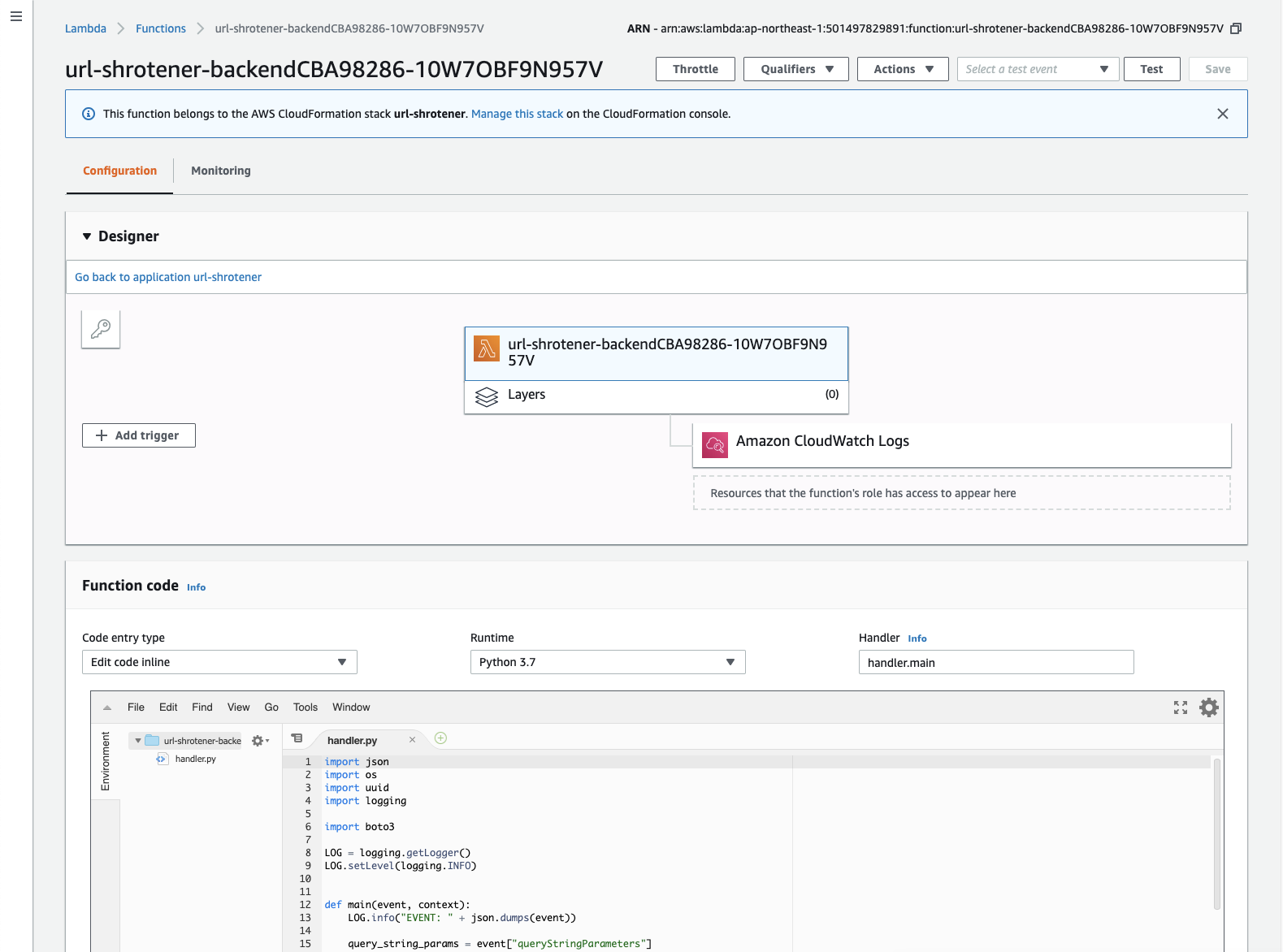Click the url-shrotener-backe folder icon
1283x952 pixels.
[x=152, y=740]
